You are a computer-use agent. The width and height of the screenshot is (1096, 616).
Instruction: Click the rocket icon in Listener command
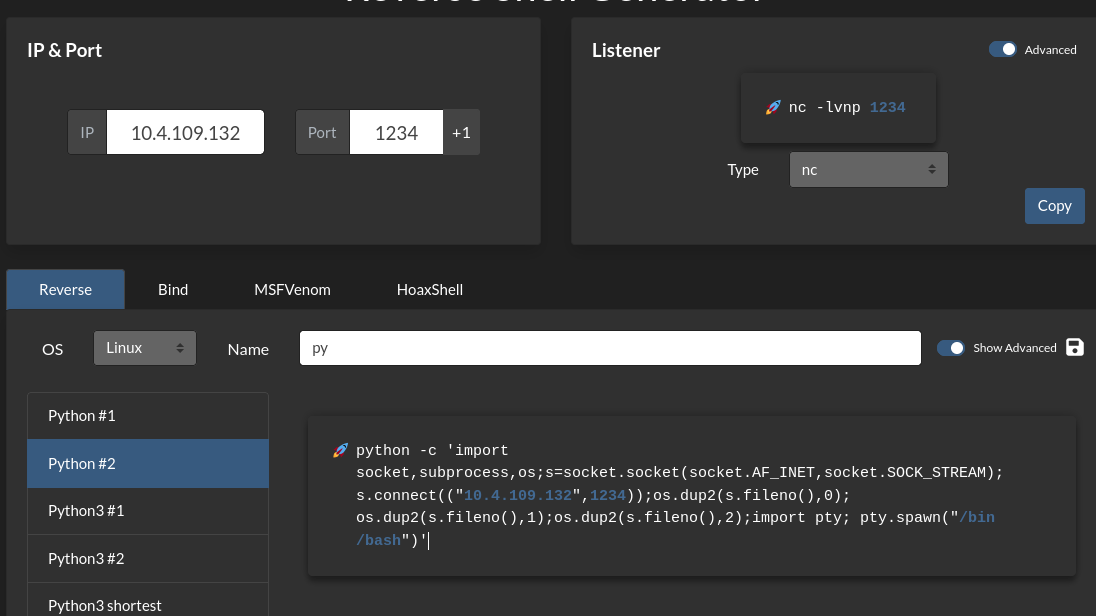coord(772,108)
